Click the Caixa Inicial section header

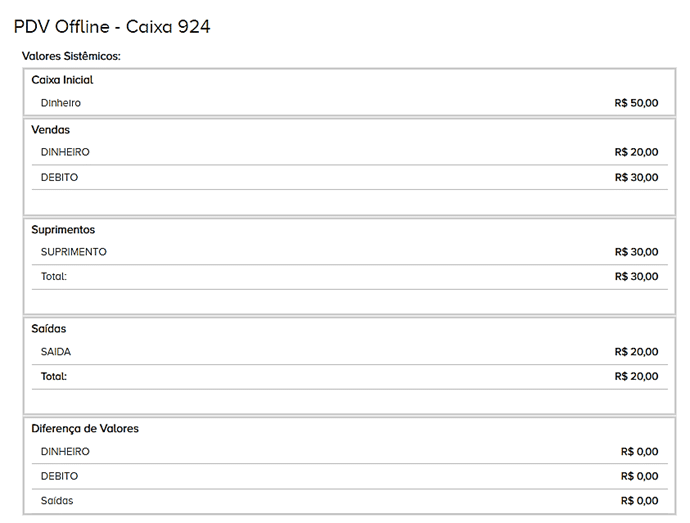point(62,79)
